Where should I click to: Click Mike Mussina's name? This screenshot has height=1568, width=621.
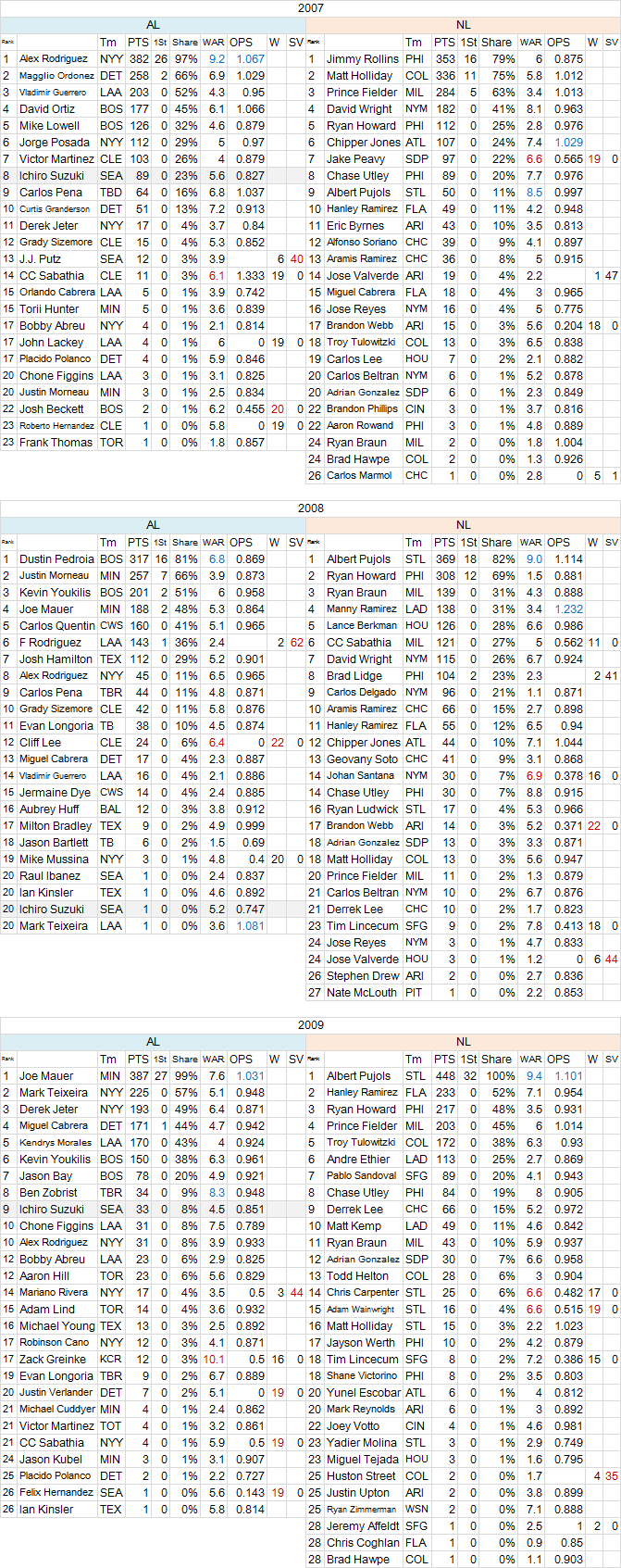[54, 859]
